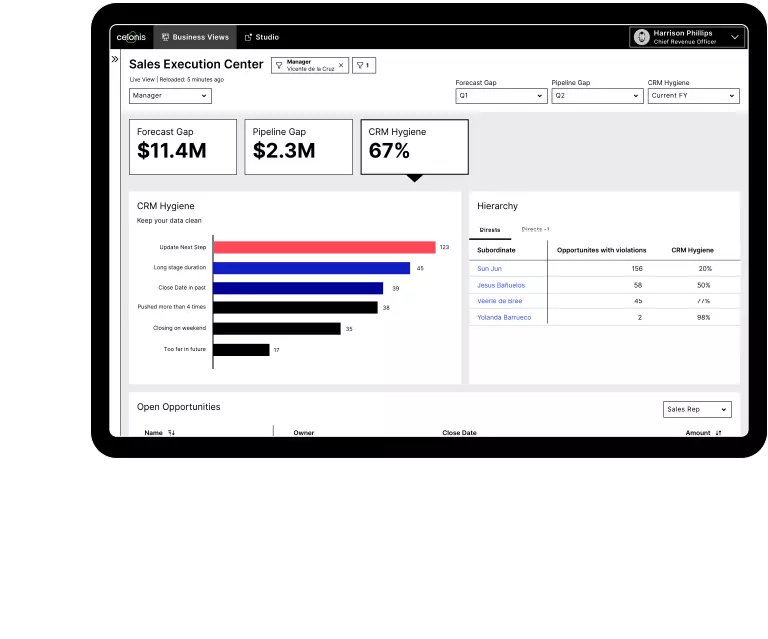Image resolution: width=768 pixels, height=639 pixels.
Task: Open the Forecast Gap Q1 dropdown
Action: click(x=501, y=96)
